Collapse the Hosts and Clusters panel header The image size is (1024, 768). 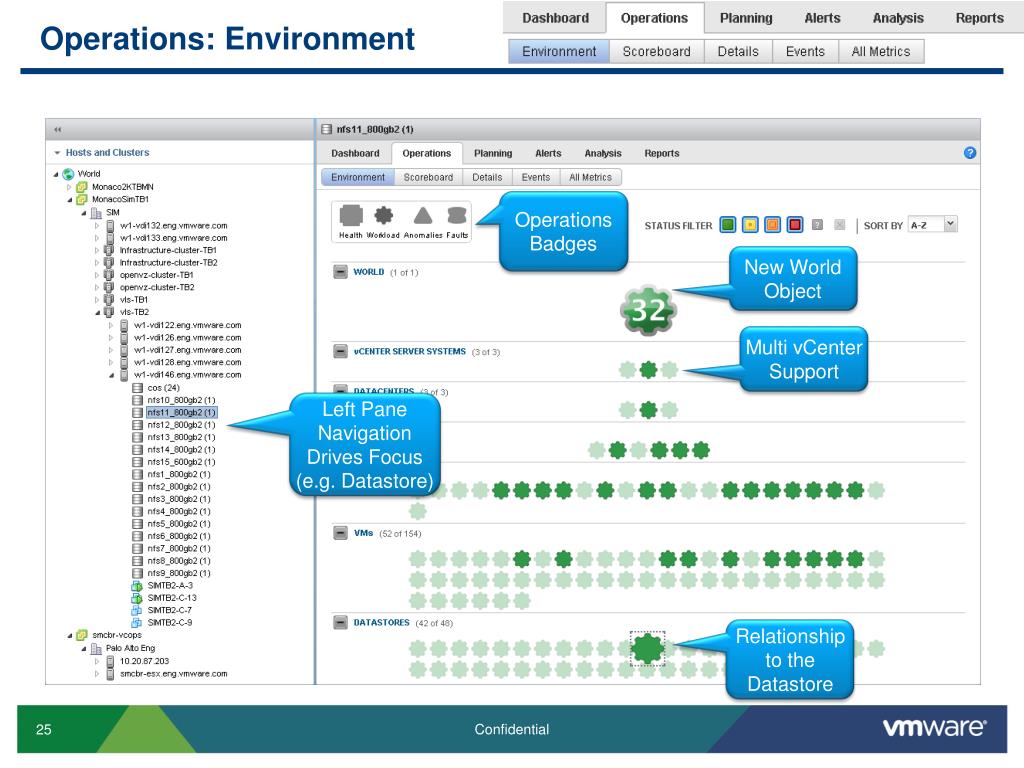coord(57,153)
